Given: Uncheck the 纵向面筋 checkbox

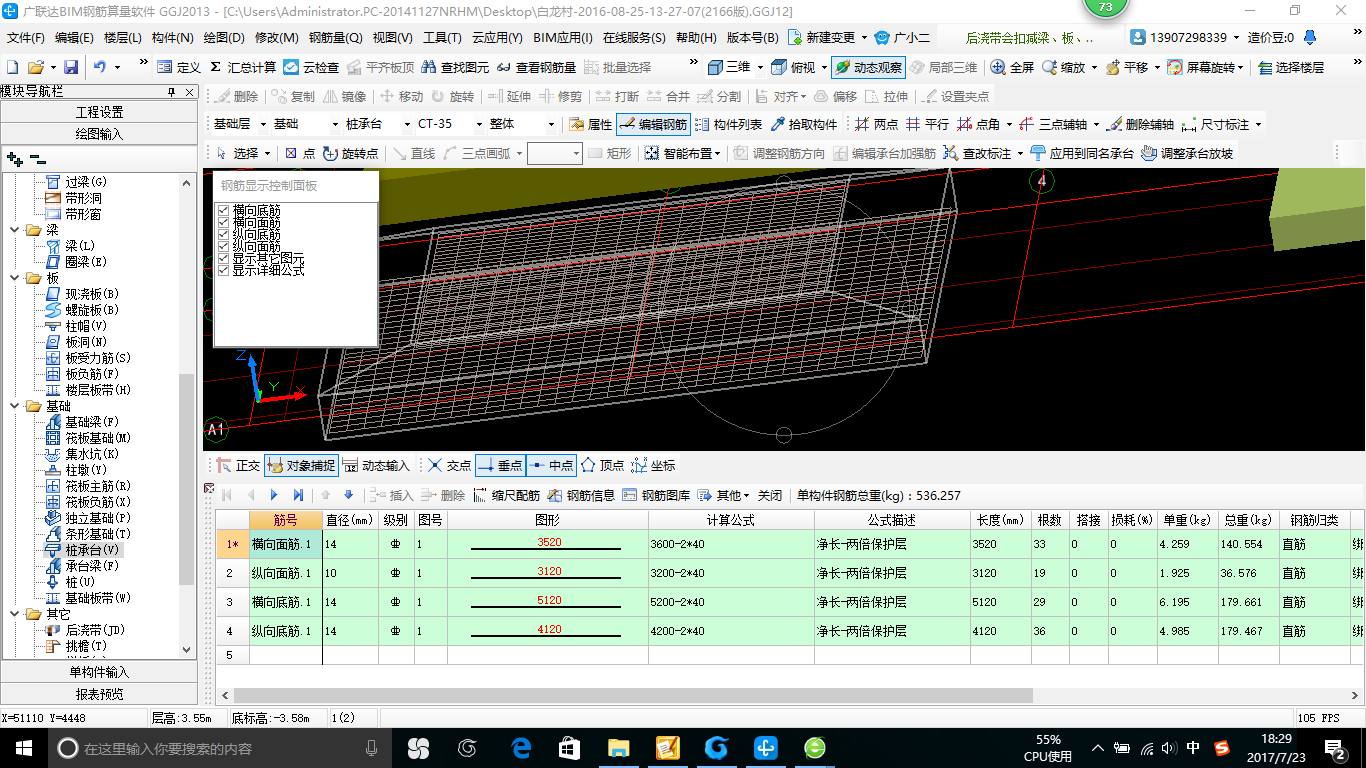Looking at the screenshot, I should click(x=224, y=247).
